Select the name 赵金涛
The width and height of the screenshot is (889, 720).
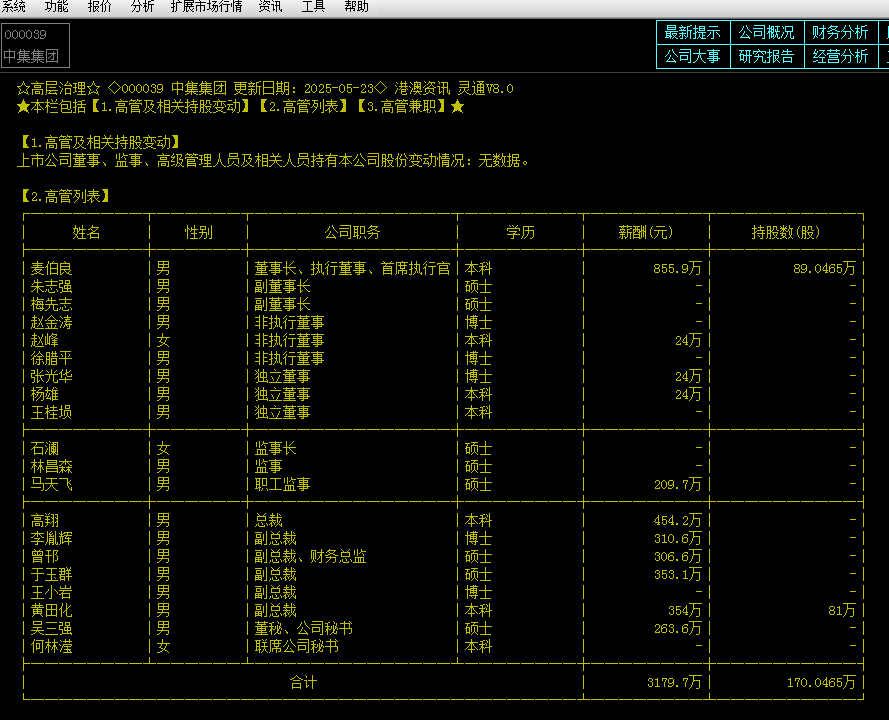[52, 323]
